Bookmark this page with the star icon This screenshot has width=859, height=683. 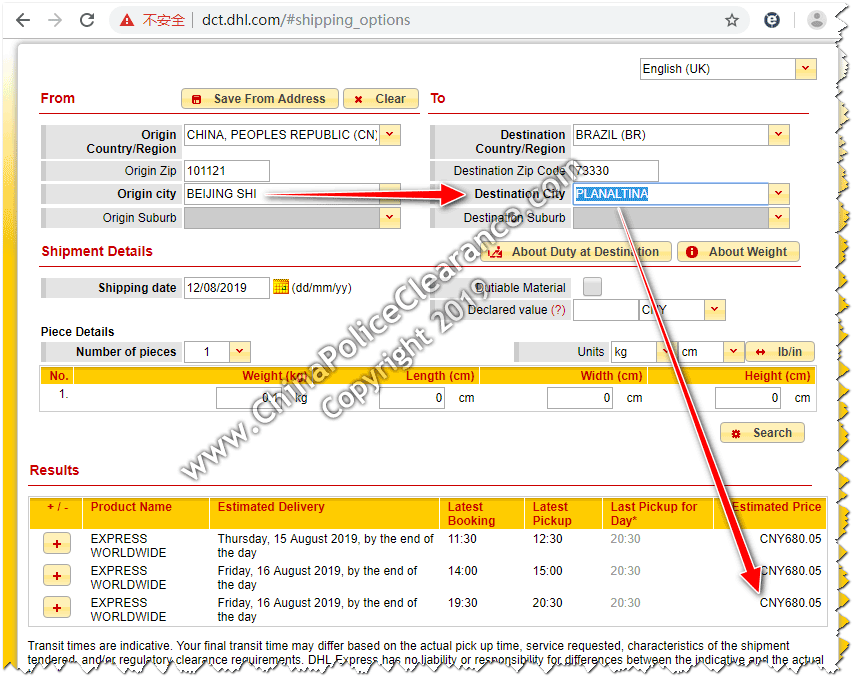pyautogui.click(x=732, y=21)
